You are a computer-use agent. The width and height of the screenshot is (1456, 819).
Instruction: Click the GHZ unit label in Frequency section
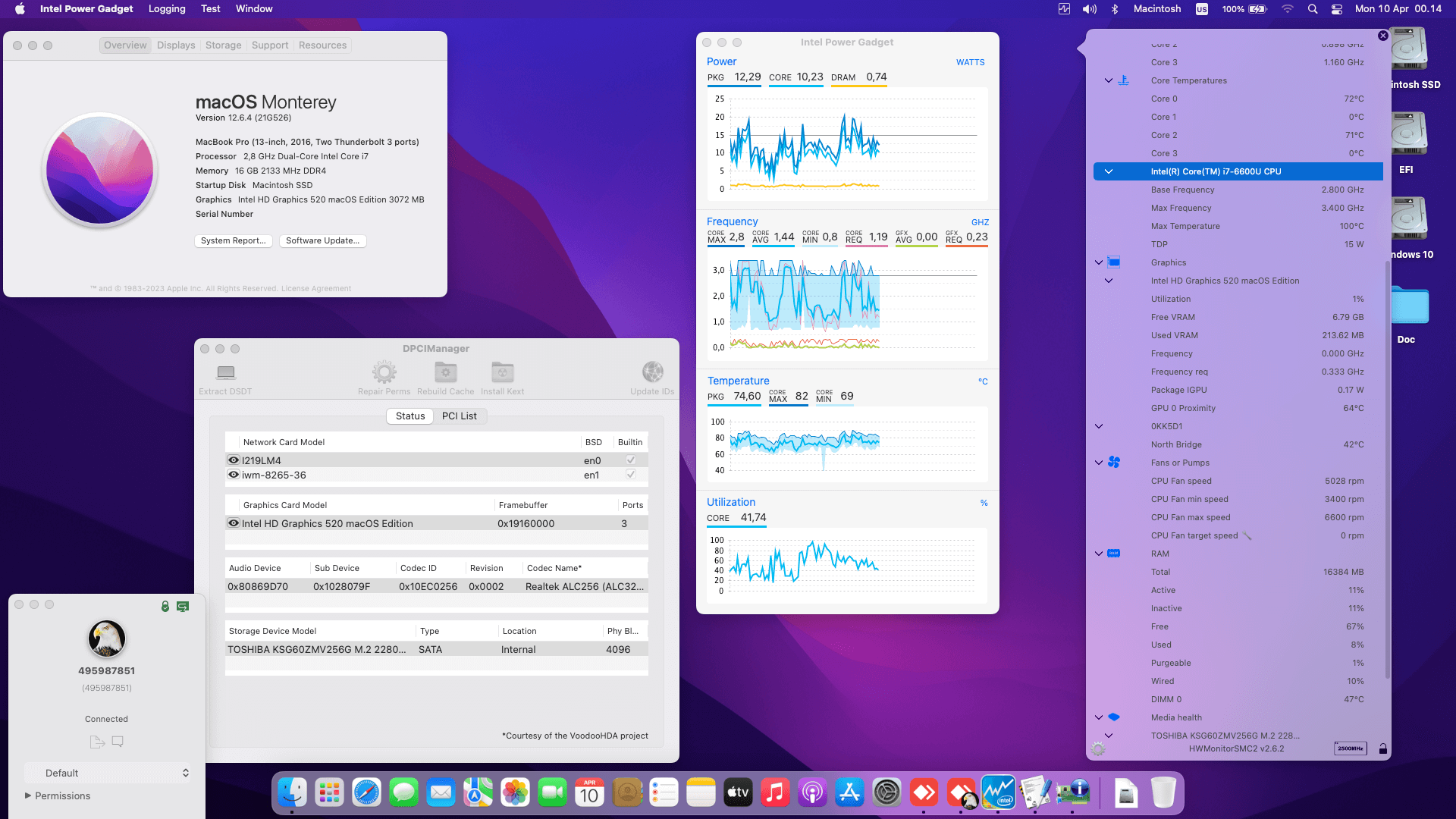(981, 222)
